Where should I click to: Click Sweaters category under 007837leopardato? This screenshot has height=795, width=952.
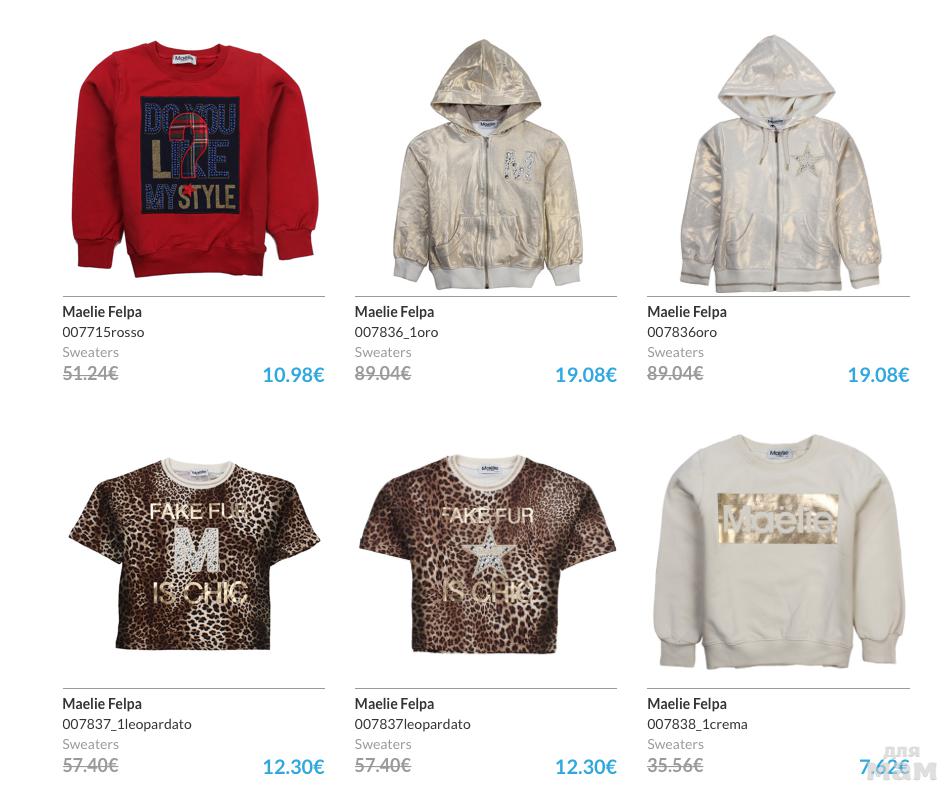coord(383,744)
